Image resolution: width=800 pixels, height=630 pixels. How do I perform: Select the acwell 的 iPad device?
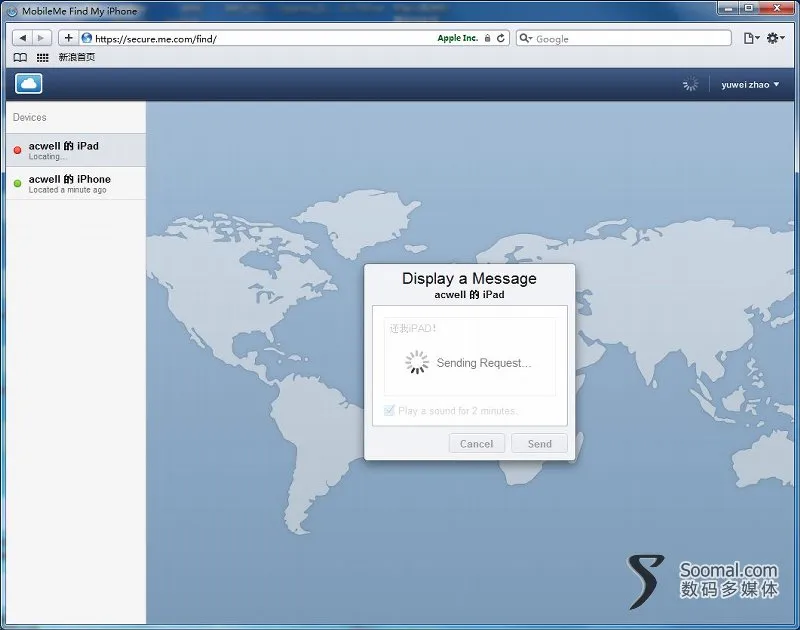click(x=76, y=150)
